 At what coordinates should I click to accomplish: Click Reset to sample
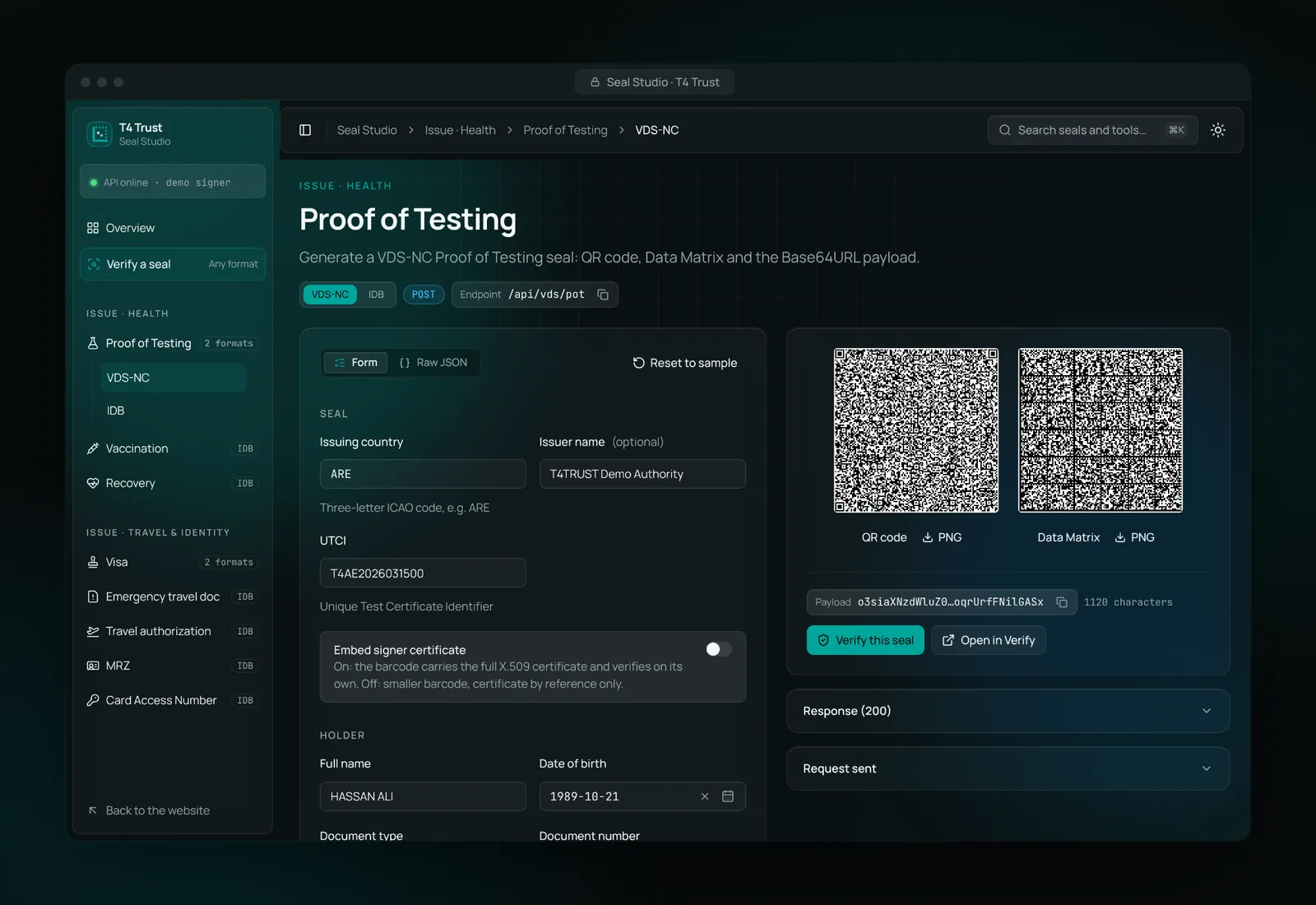coord(684,363)
